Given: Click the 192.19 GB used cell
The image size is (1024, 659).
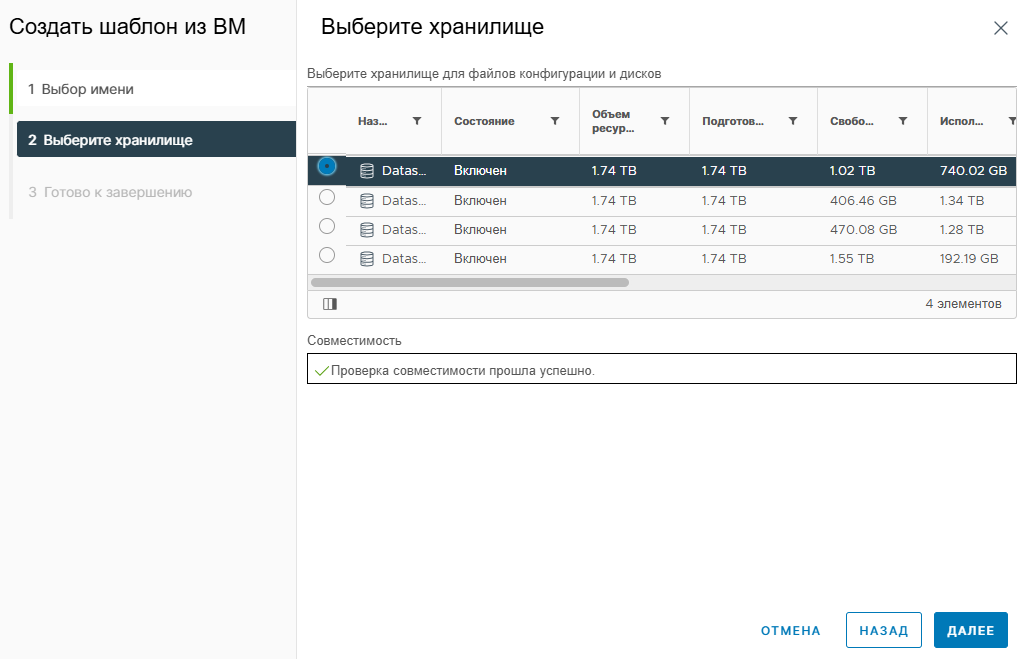Looking at the screenshot, I should tap(969, 259).
